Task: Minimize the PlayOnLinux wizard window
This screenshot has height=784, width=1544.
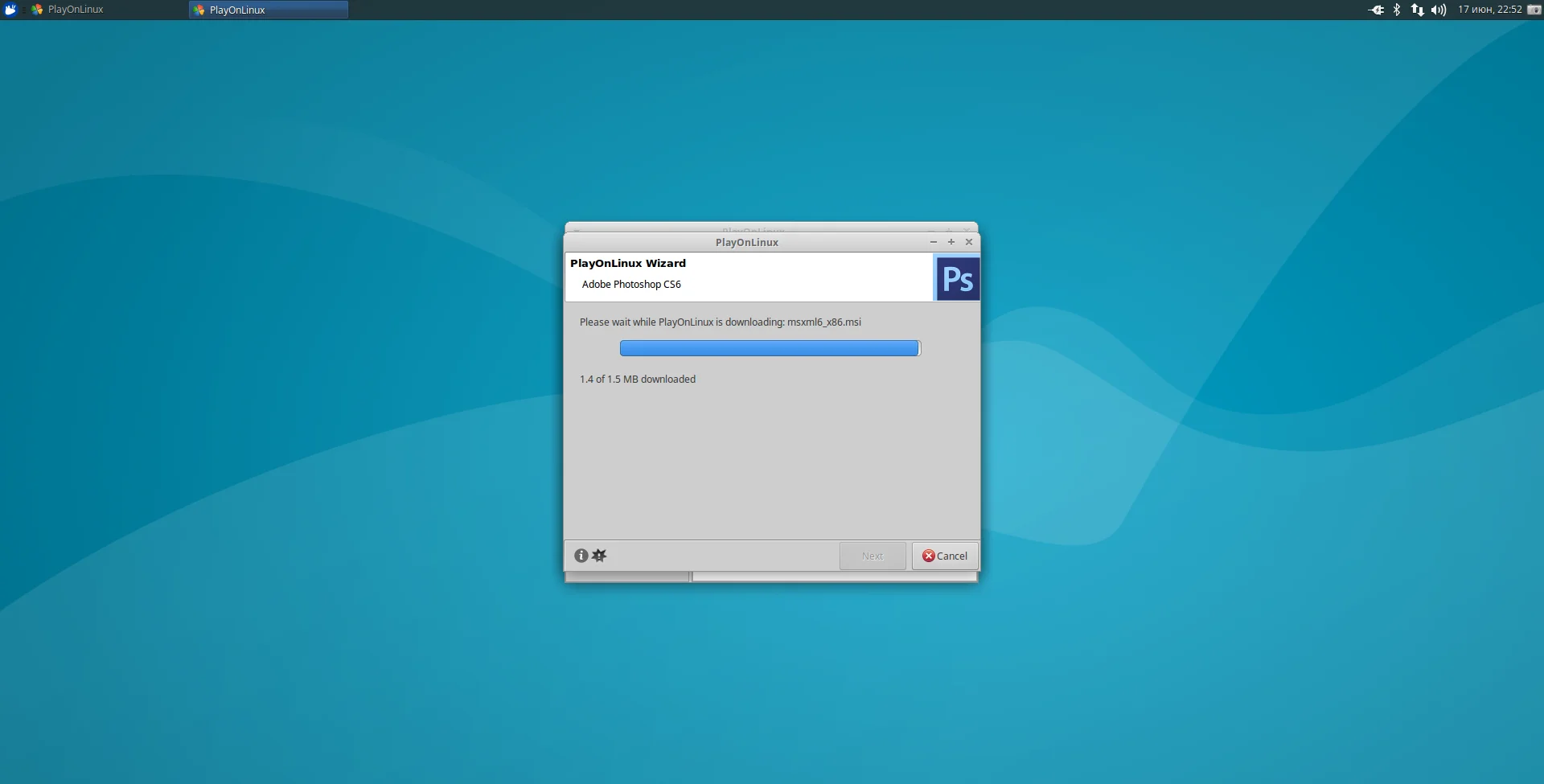Action: pos(934,242)
